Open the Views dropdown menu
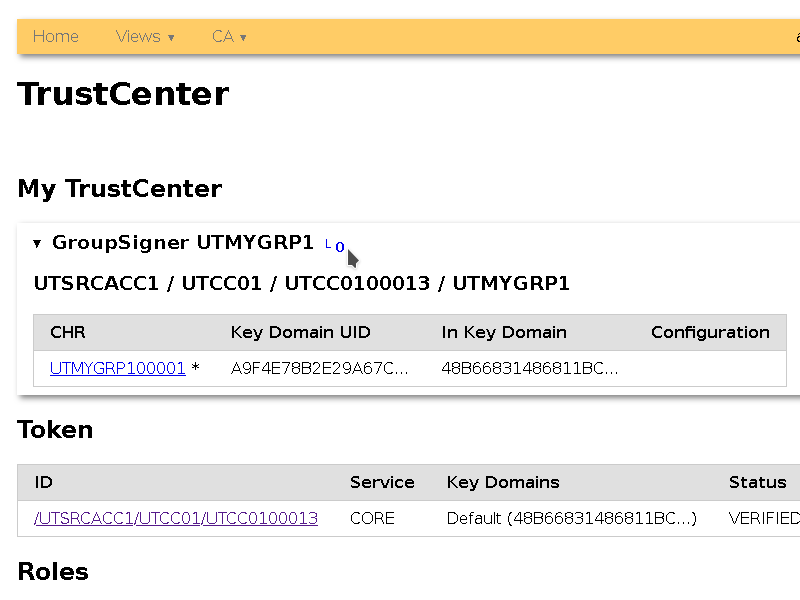This screenshot has width=800, height=600. click(x=144, y=37)
